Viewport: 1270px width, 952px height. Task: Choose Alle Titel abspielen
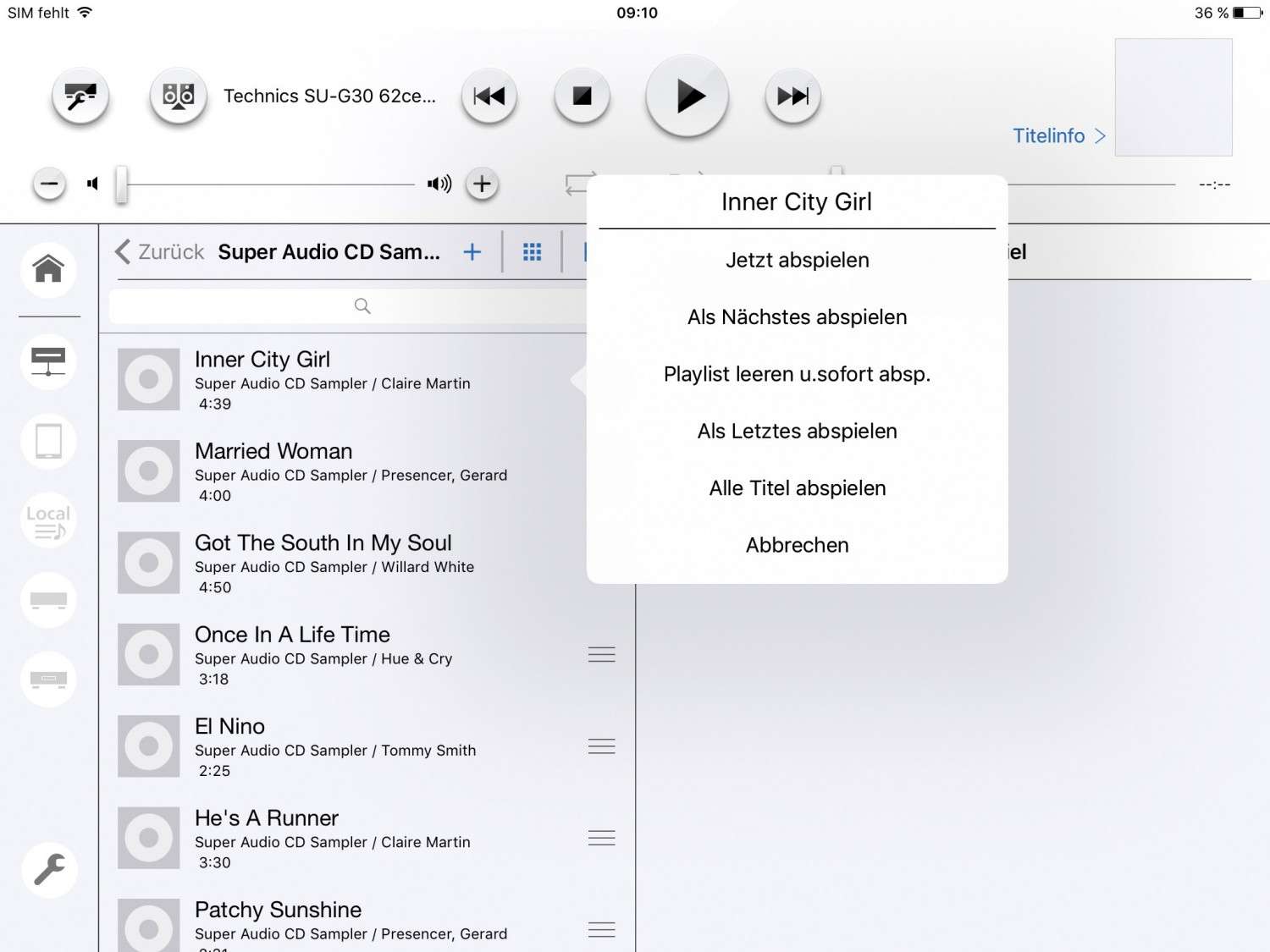[x=797, y=488]
